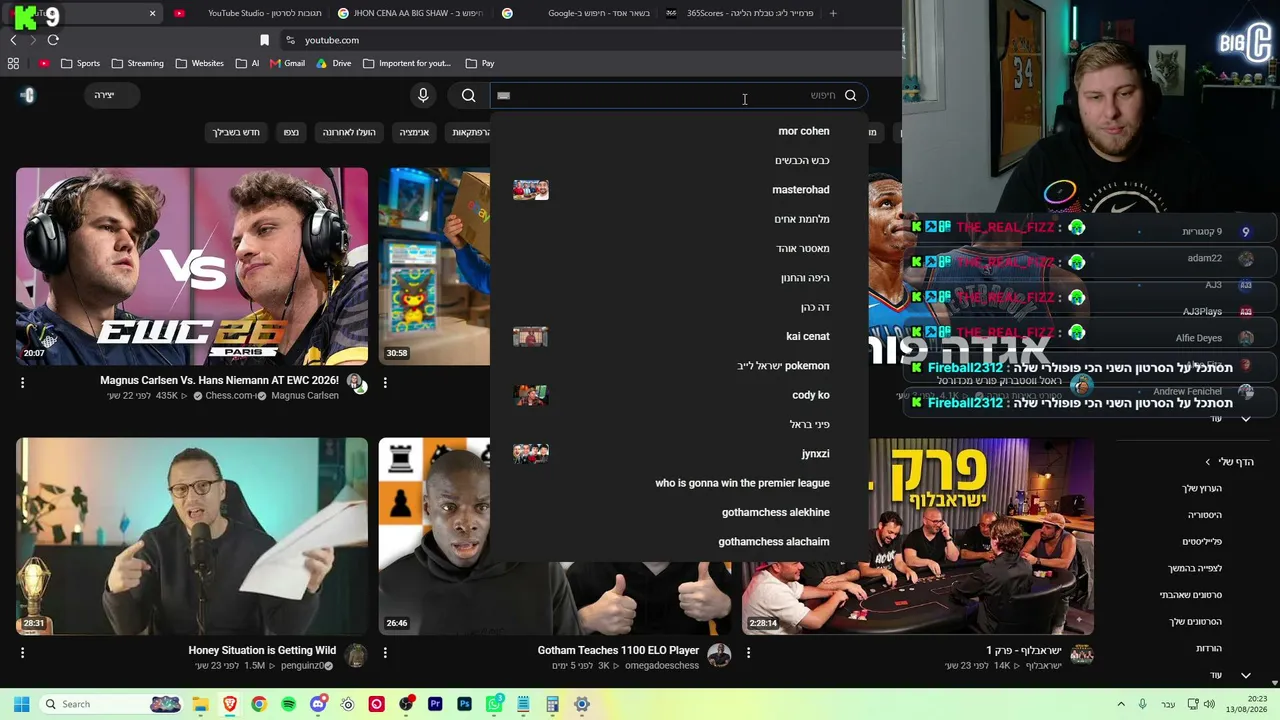This screenshot has height=720, width=1280.
Task: Open Discord from the taskbar
Action: (318, 704)
